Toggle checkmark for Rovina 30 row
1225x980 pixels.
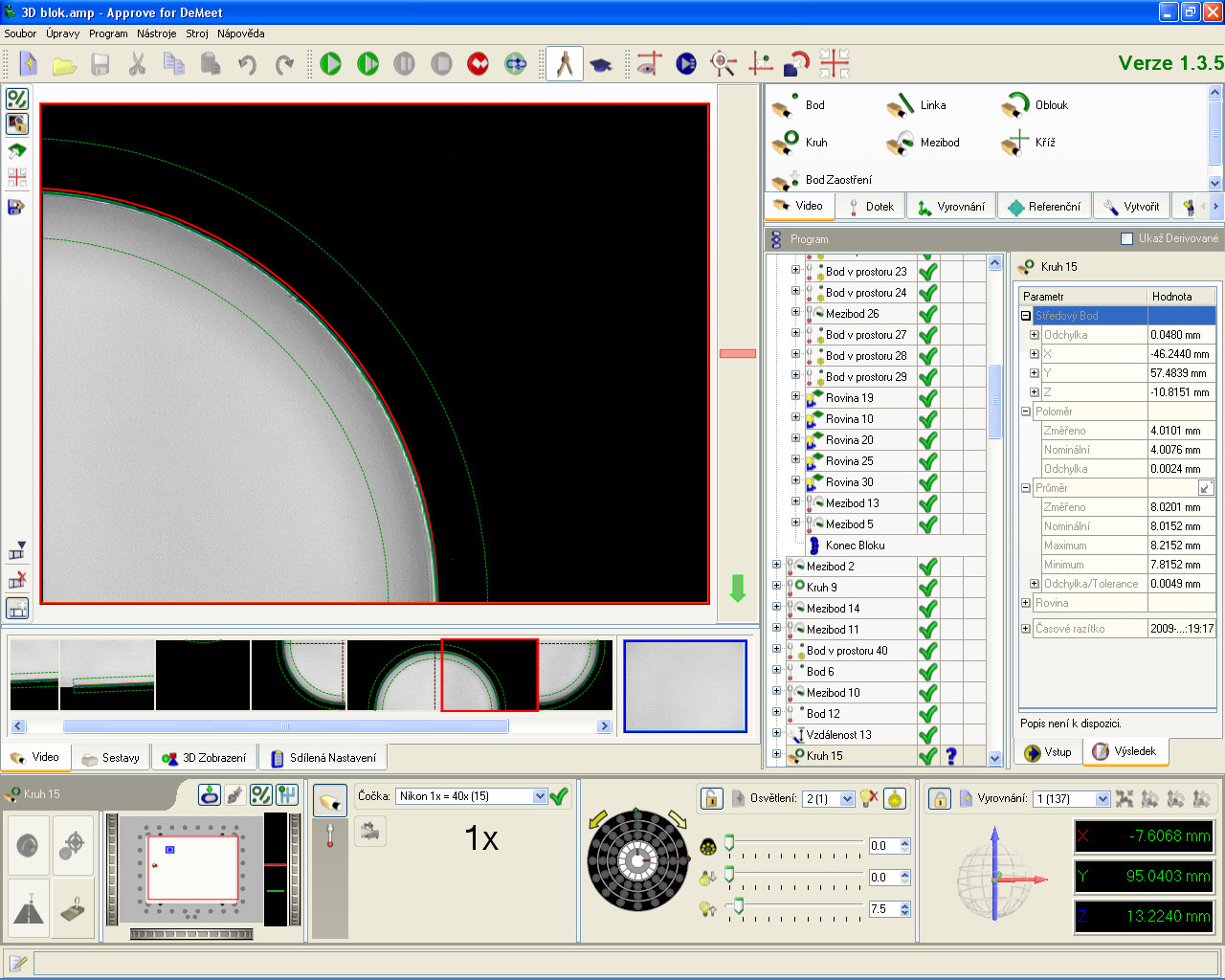pyautogui.click(x=927, y=482)
